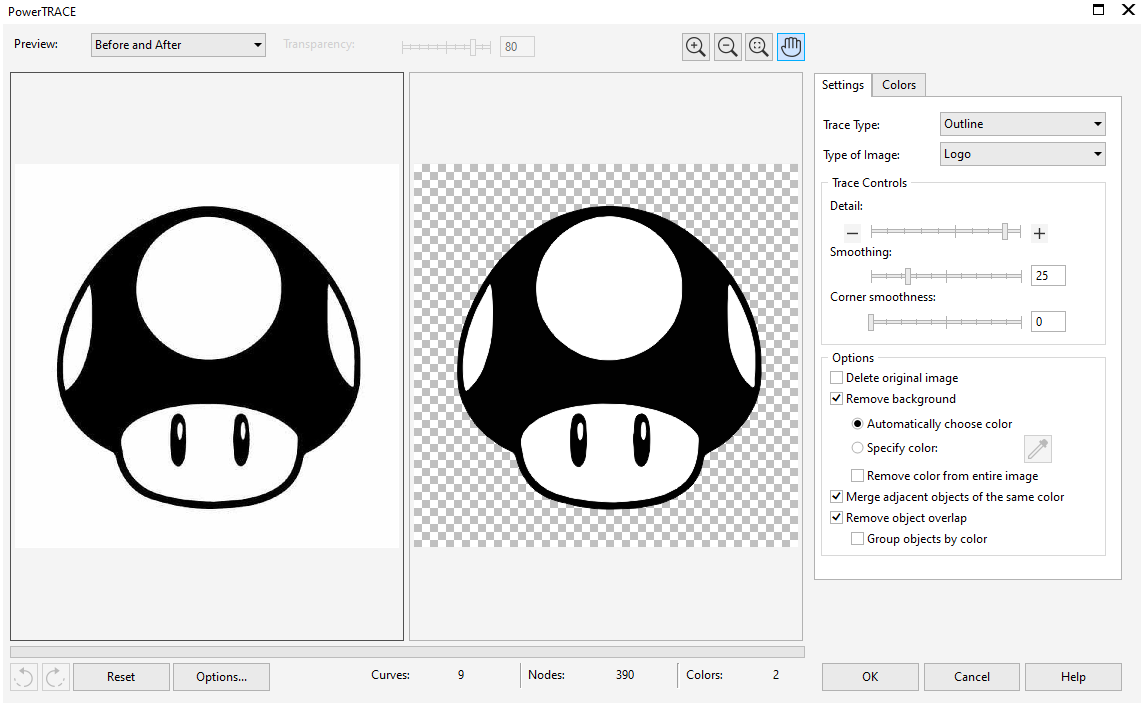Switch to the Colors tab
Image resolution: width=1142 pixels, height=704 pixels.
click(x=899, y=85)
